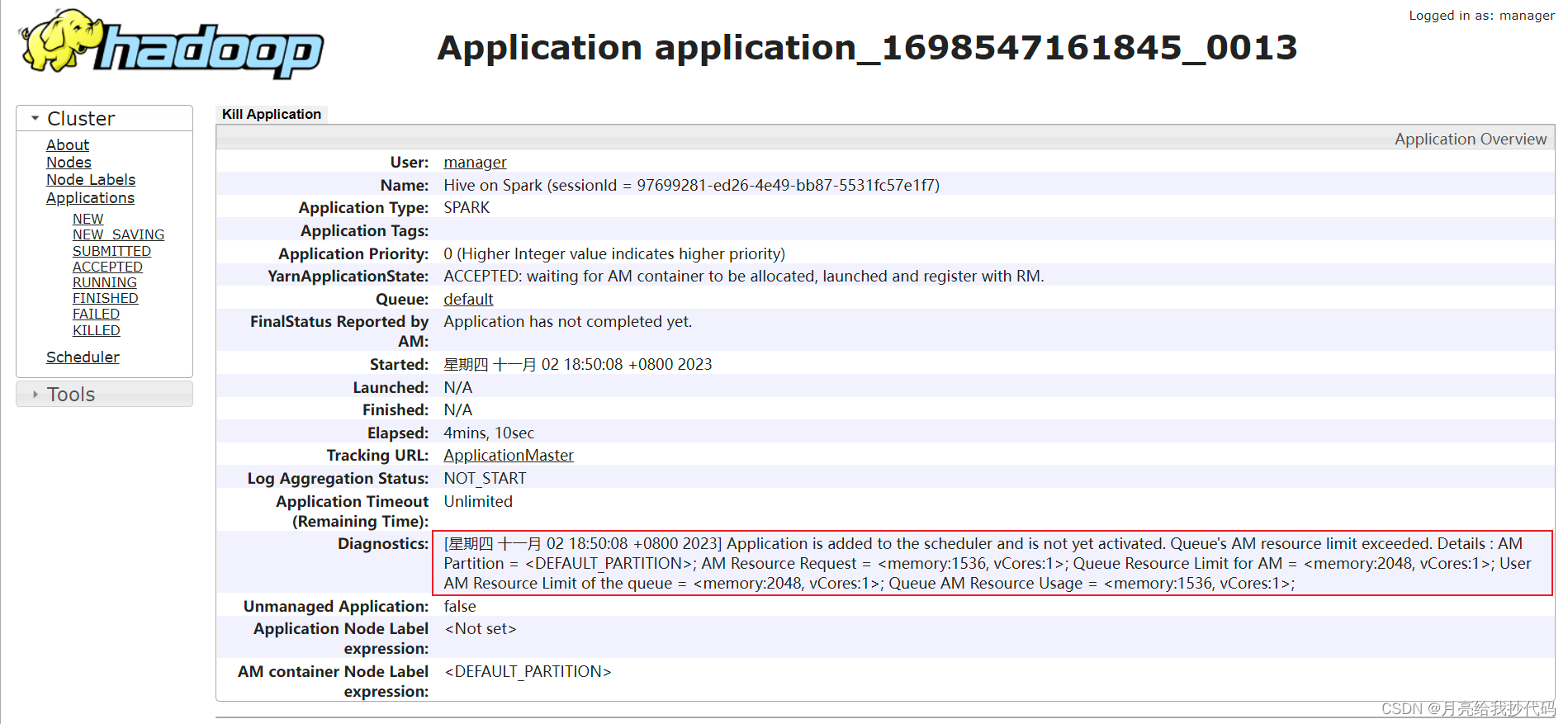
Task: Show FAILED applications
Action: pyautogui.click(x=96, y=314)
